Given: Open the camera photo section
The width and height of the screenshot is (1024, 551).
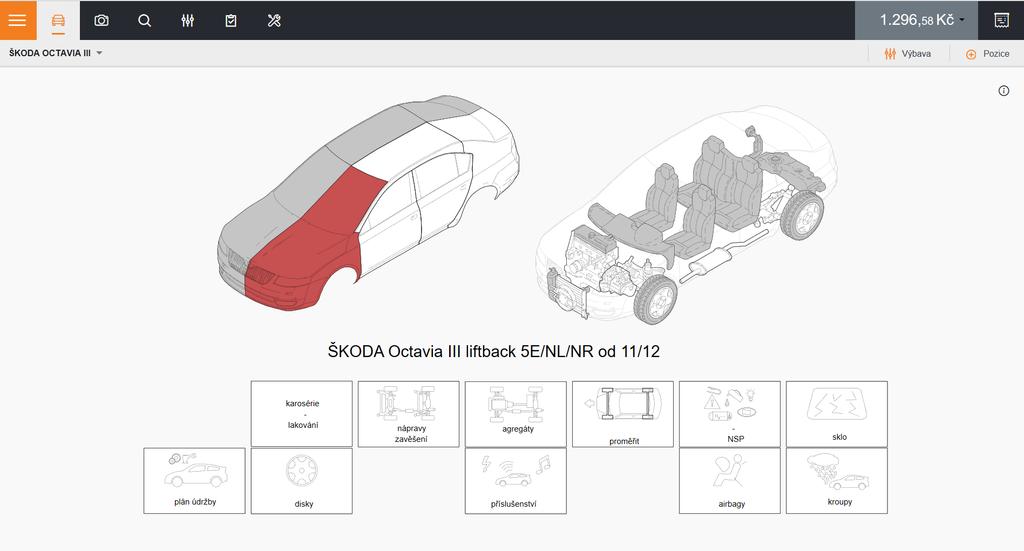Looking at the screenshot, I should [x=101, y=20].
